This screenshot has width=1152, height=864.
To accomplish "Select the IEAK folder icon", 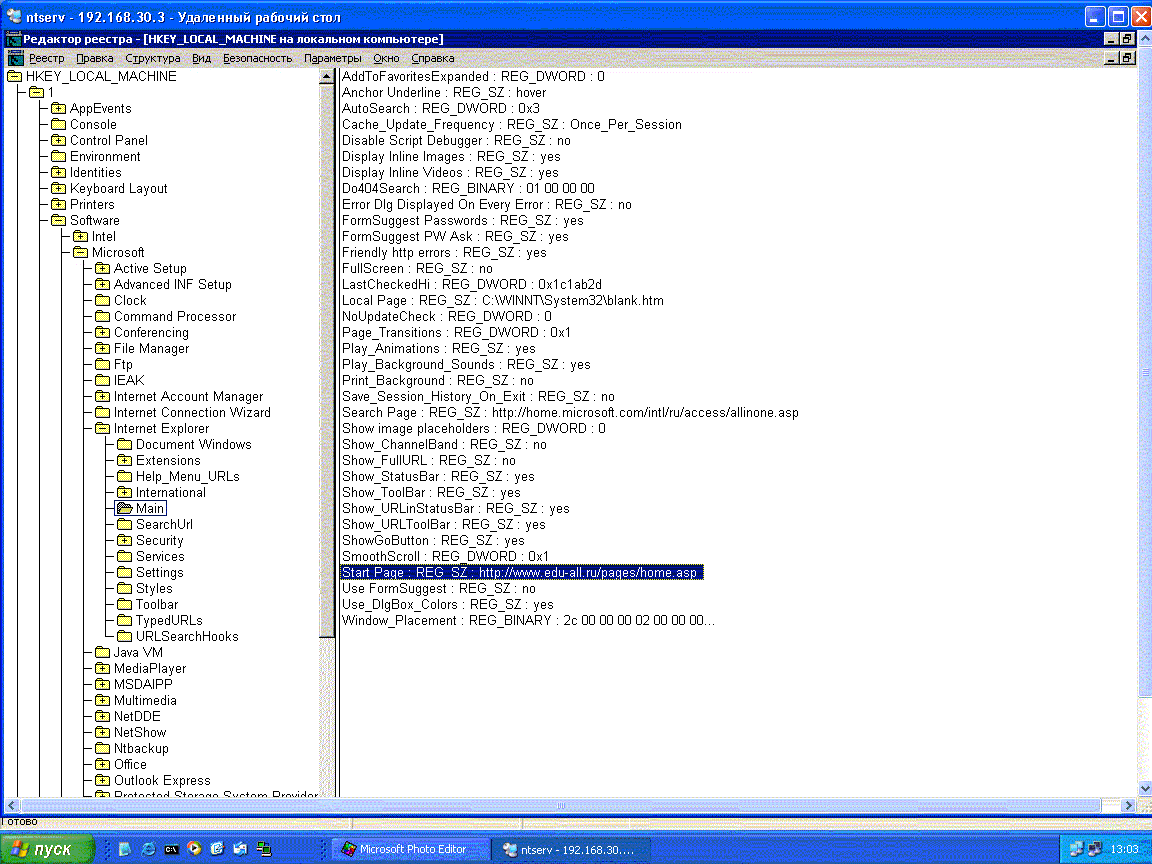I will (x=102, y=381).
